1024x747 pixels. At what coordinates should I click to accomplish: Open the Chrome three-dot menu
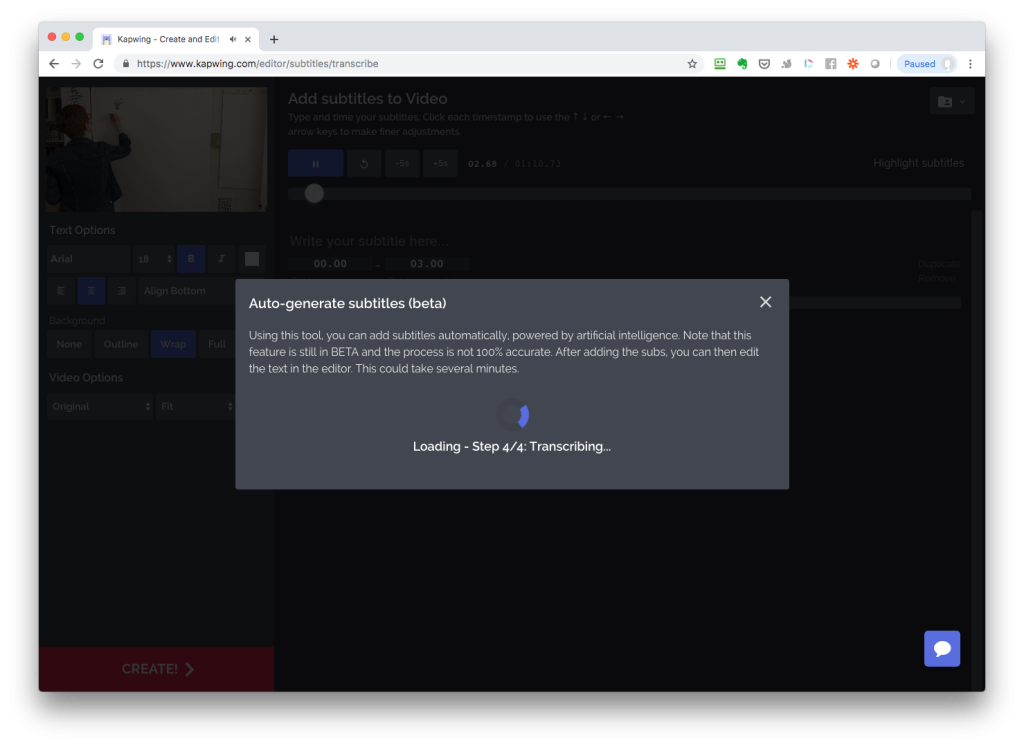click(970, 64)
